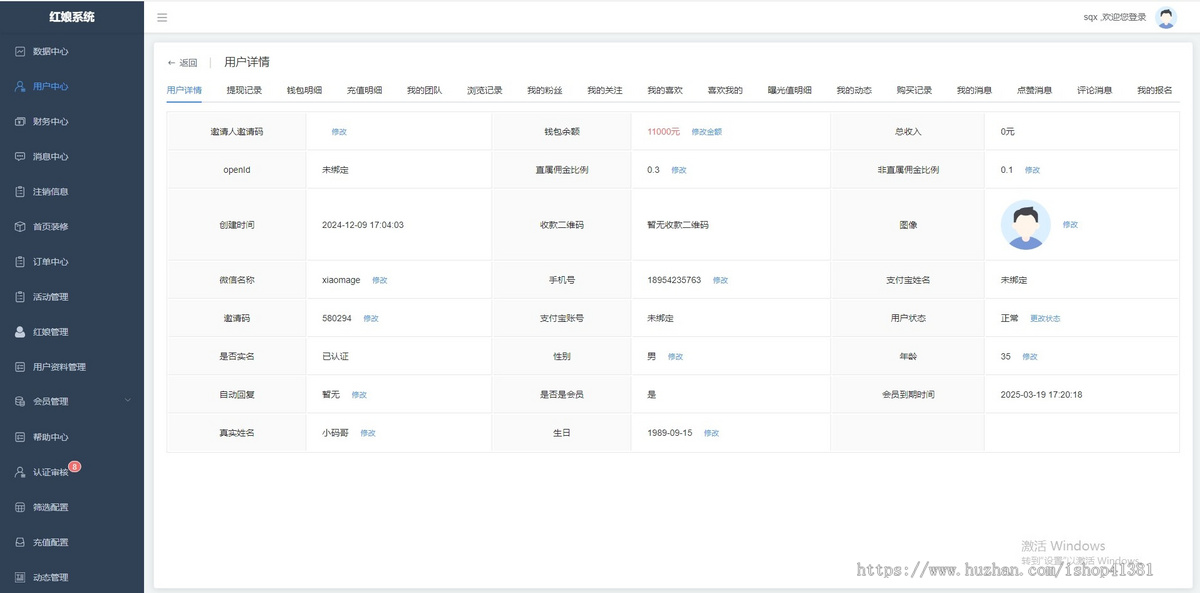Image resolution: width=1200 pixels, height=593 pixels.
Task: Go back using the 返回 link
Action: [182, 62]
